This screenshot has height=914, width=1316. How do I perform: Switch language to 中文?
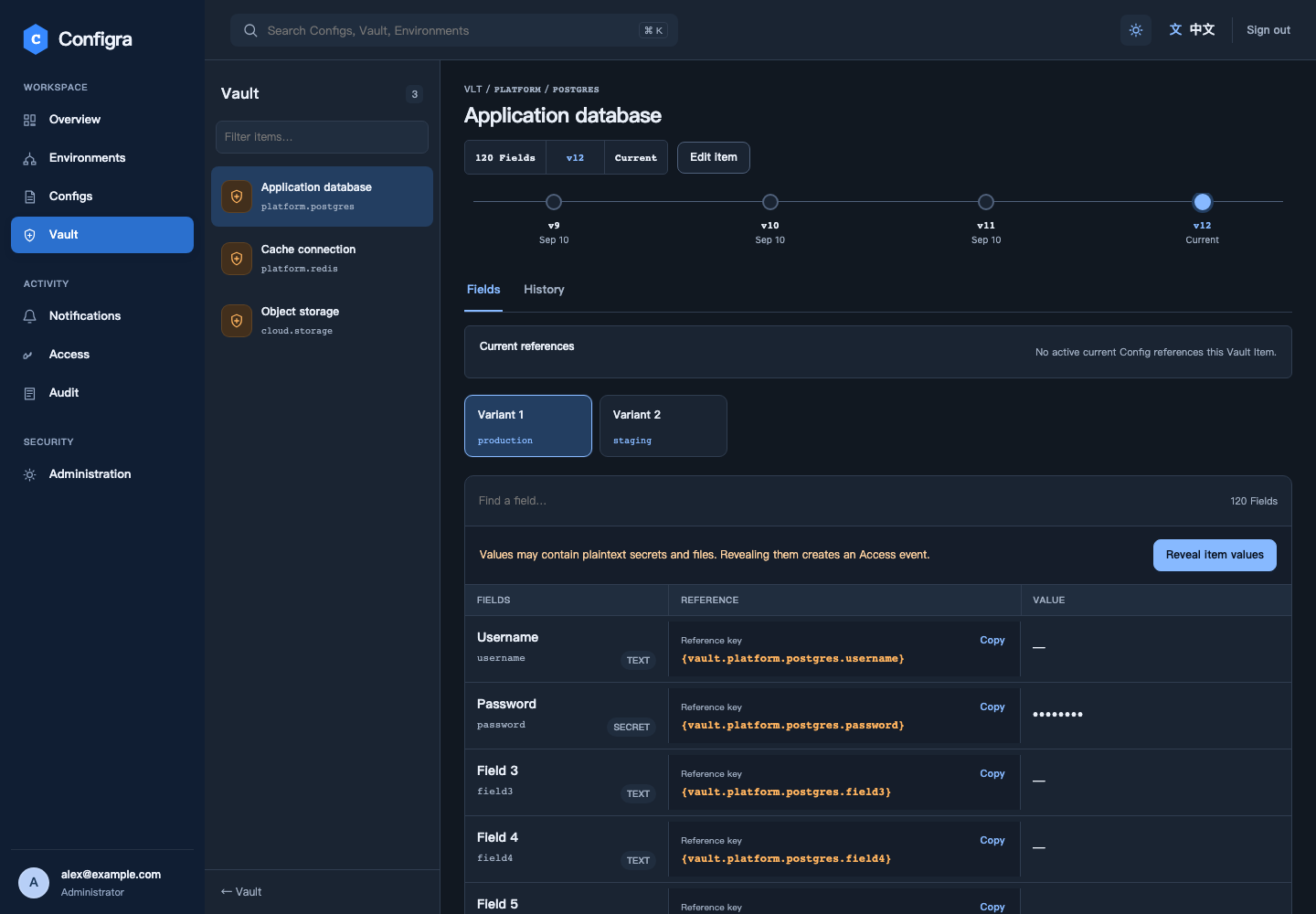pos(1192,30)
